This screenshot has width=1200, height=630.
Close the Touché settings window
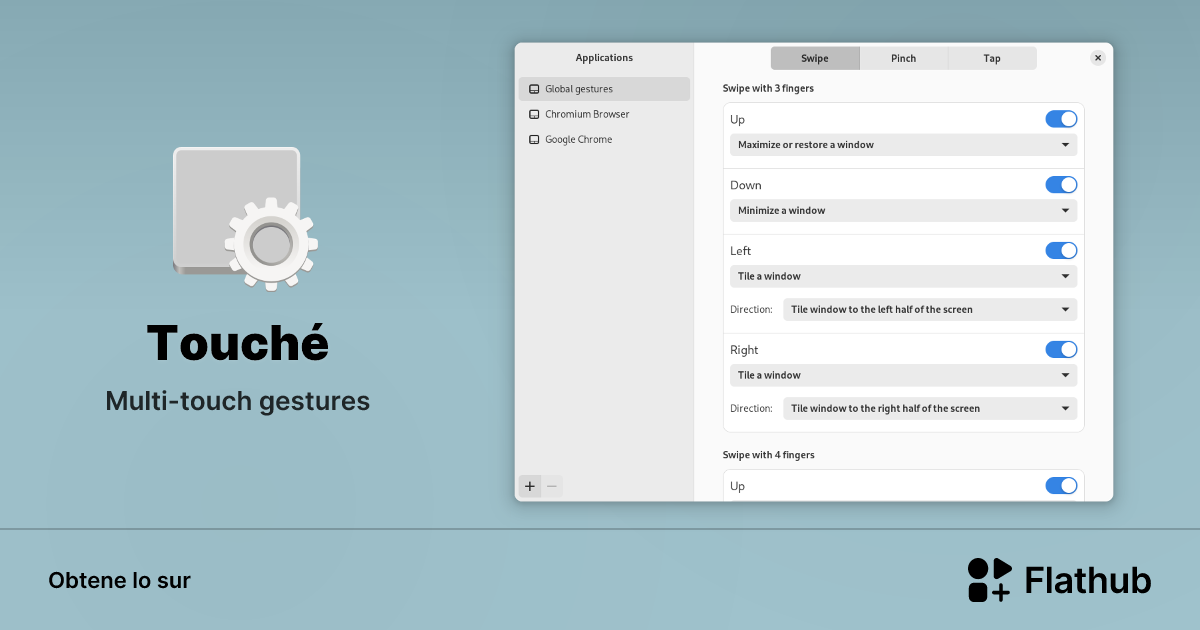(1098, 57)
